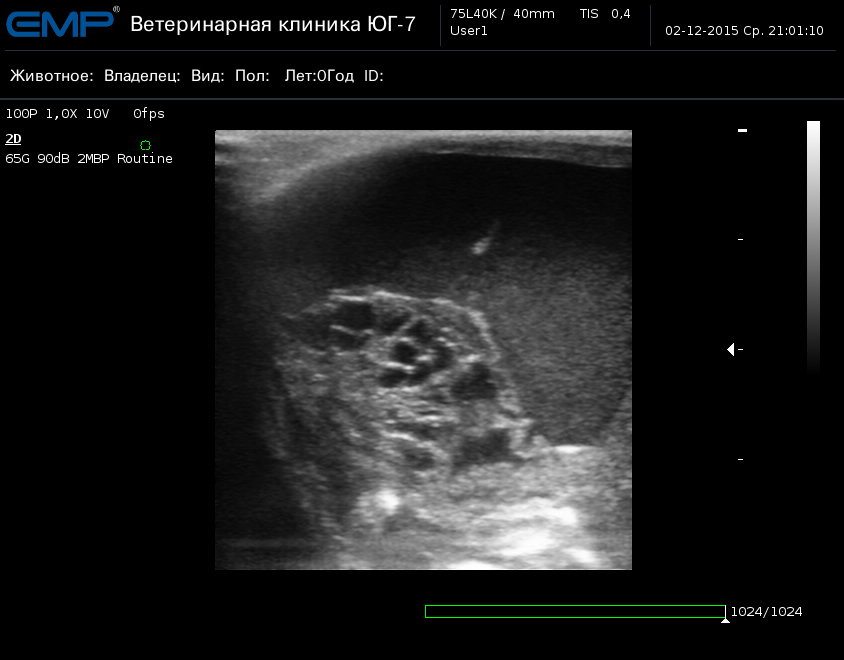Click the EMP logo in the header
The width and height of the screenshot is (844, 660).
[x=61, y=22]
